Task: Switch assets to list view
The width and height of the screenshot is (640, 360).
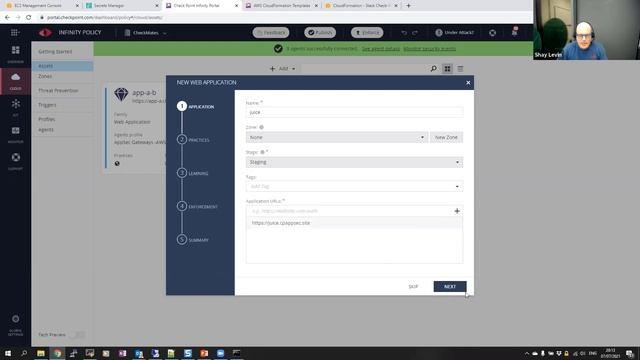Action: pos(460,69)
